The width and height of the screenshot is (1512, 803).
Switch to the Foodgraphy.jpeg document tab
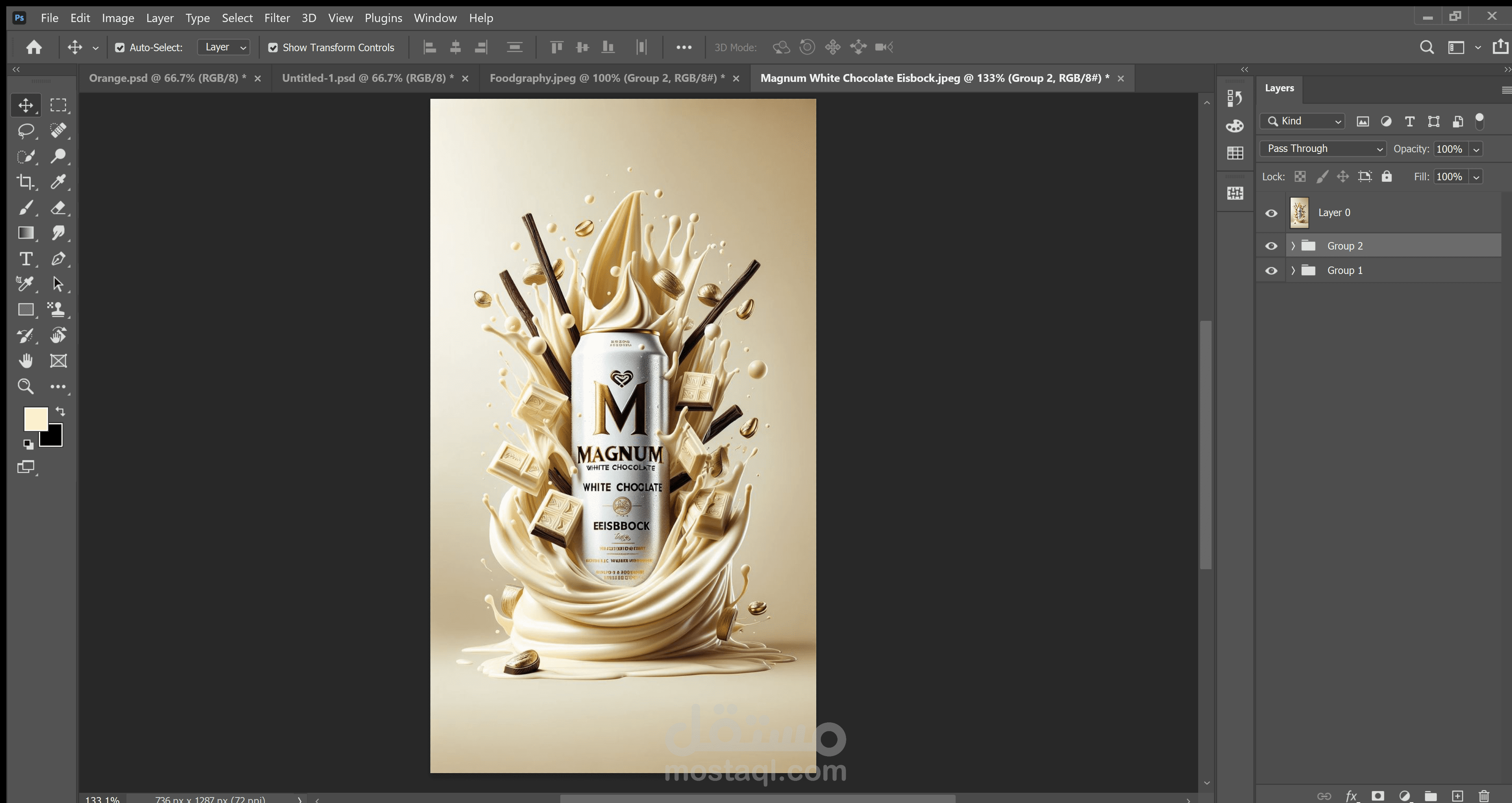tap(606, 78)
